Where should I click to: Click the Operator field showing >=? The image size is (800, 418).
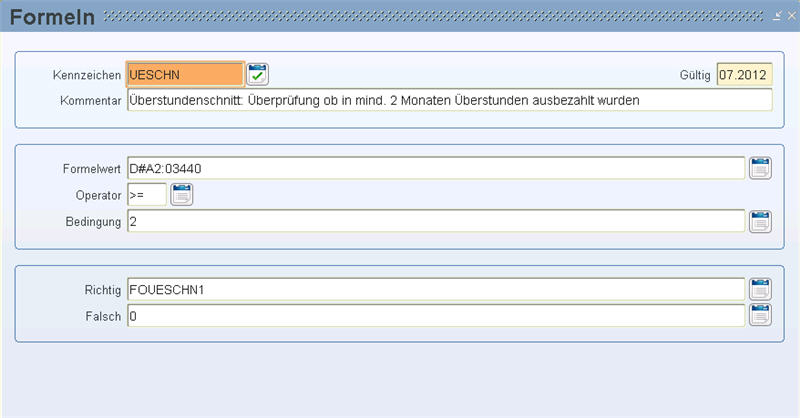tap(147, 194)
